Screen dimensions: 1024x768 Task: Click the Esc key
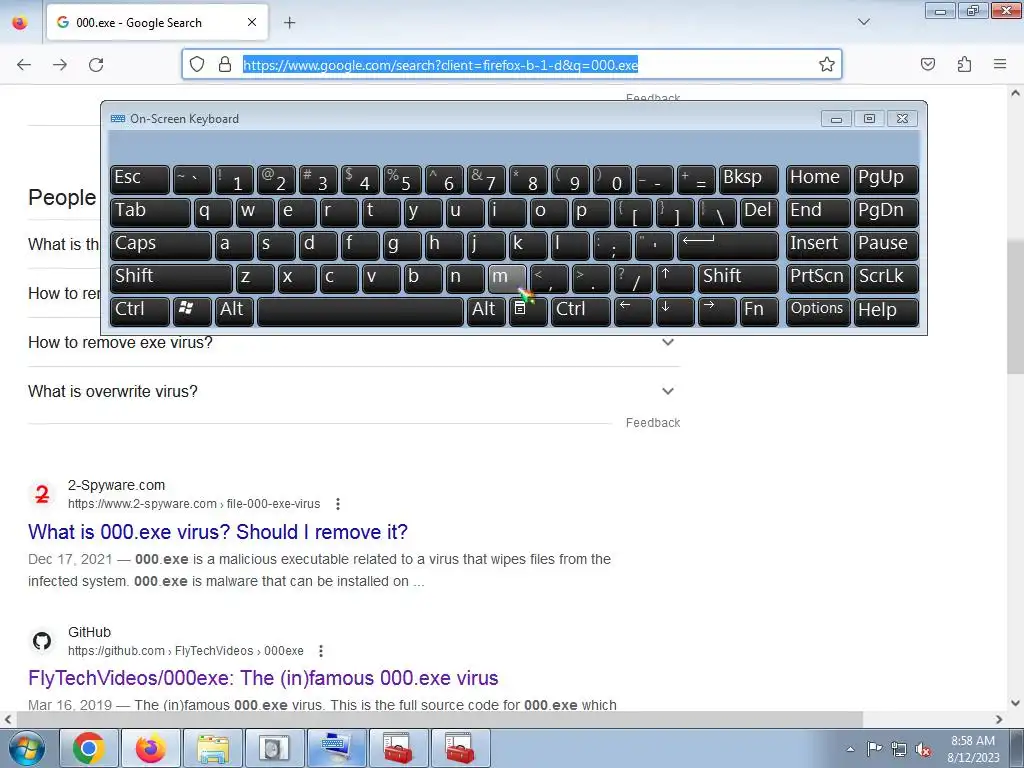click(139, 179)
